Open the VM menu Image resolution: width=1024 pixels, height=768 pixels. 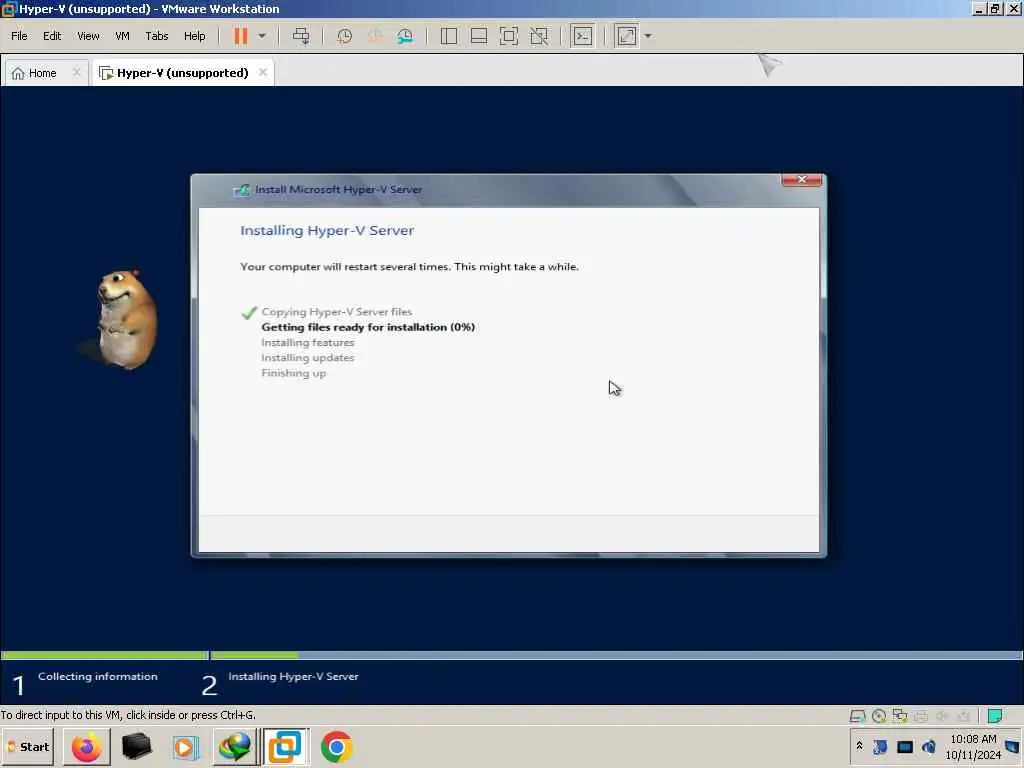pyautogui.click(x=122, y=36)
